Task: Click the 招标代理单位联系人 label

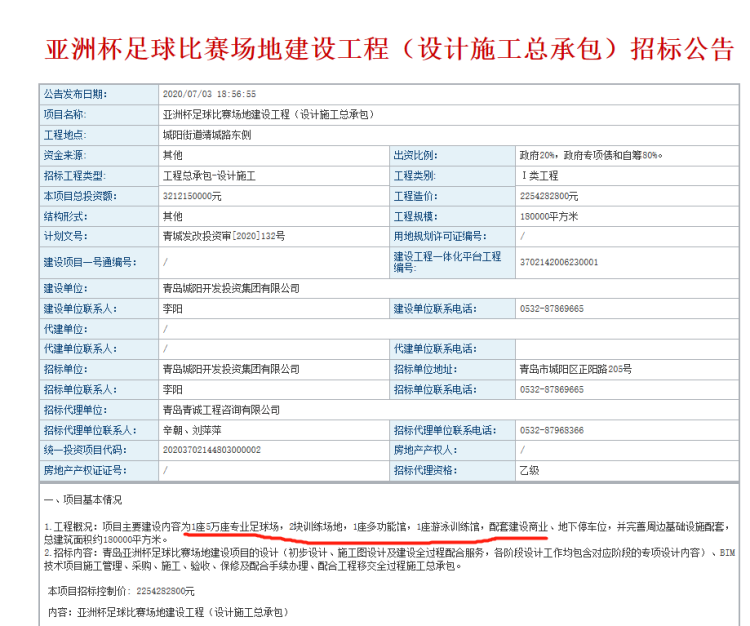Action: tap(90, 431)
